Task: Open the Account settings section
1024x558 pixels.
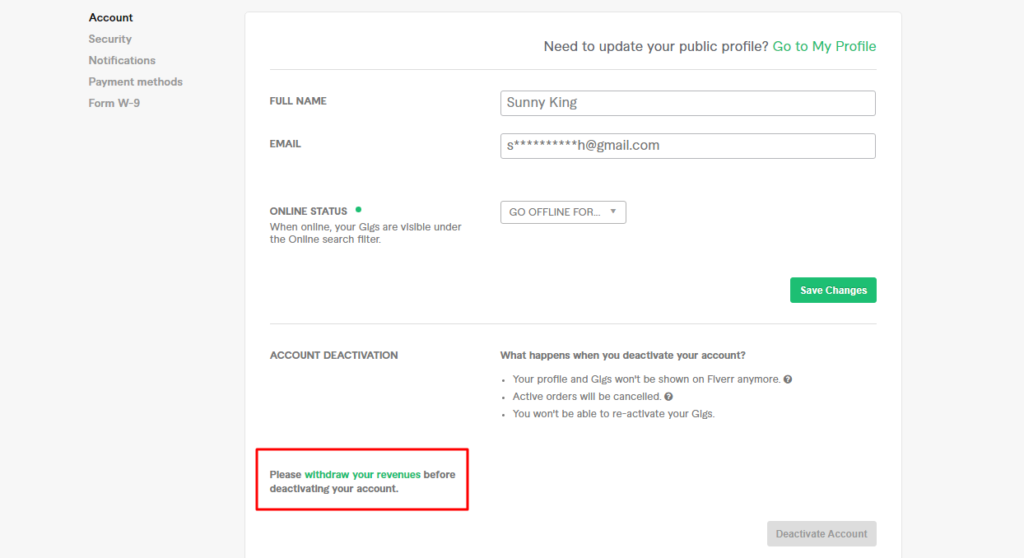Action: pyautogui.click(x=110, y=18)
